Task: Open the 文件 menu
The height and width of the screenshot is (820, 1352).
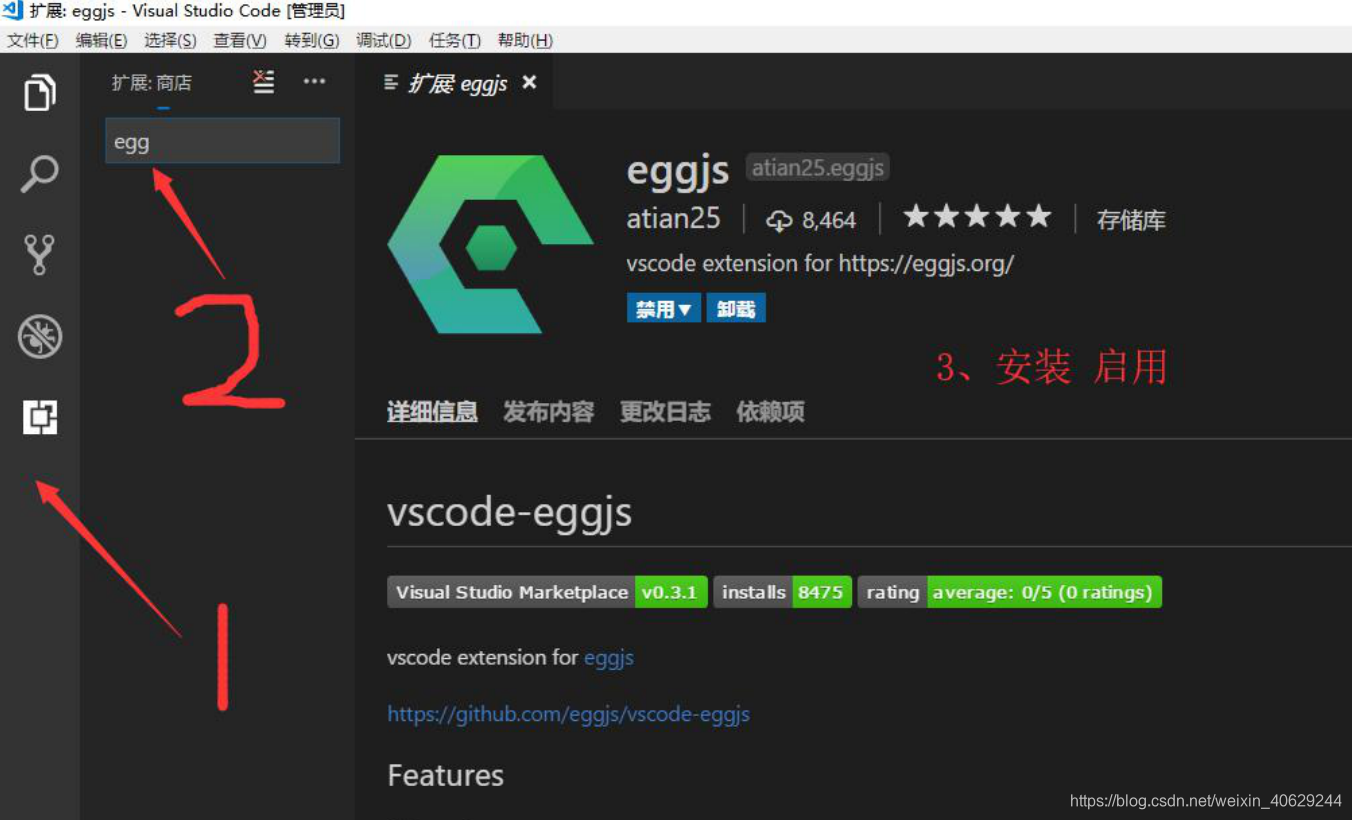Action: (33, 40)
